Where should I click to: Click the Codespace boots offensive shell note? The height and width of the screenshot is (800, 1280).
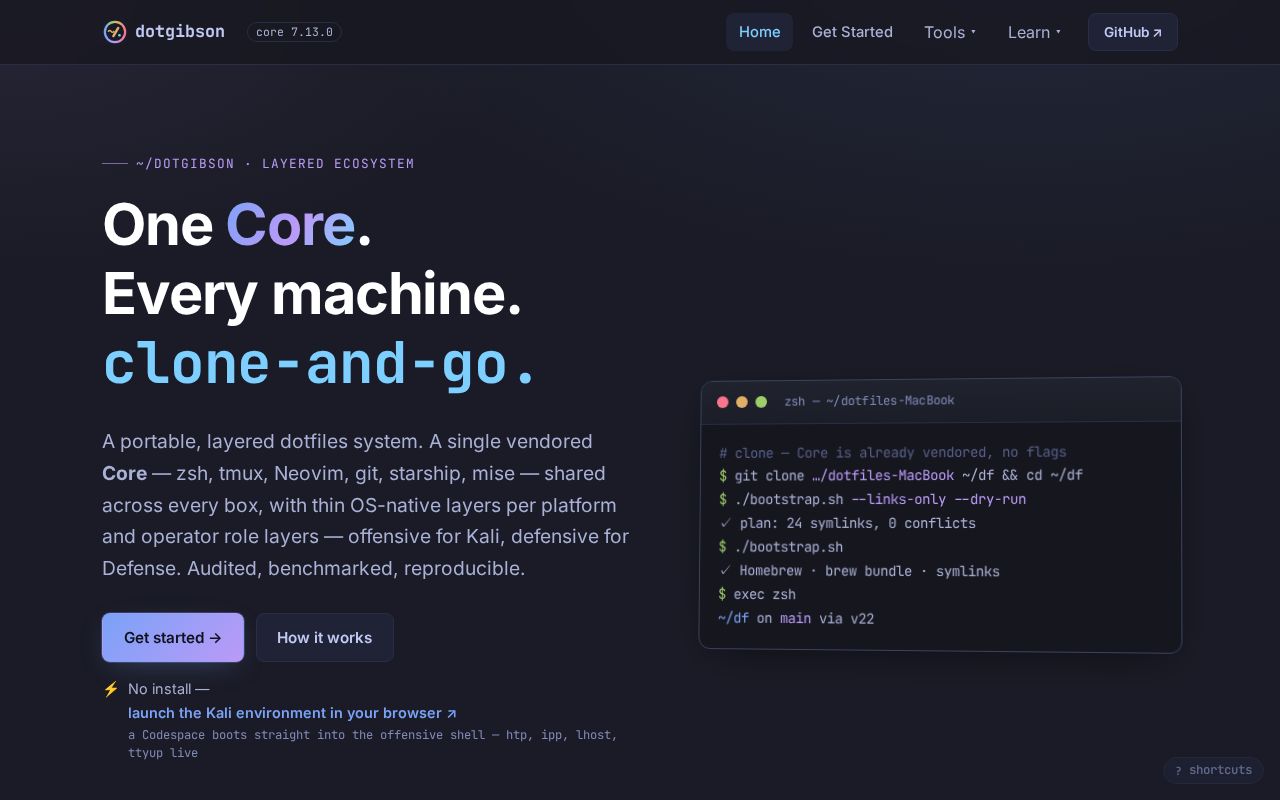click(x=373, y=744)
